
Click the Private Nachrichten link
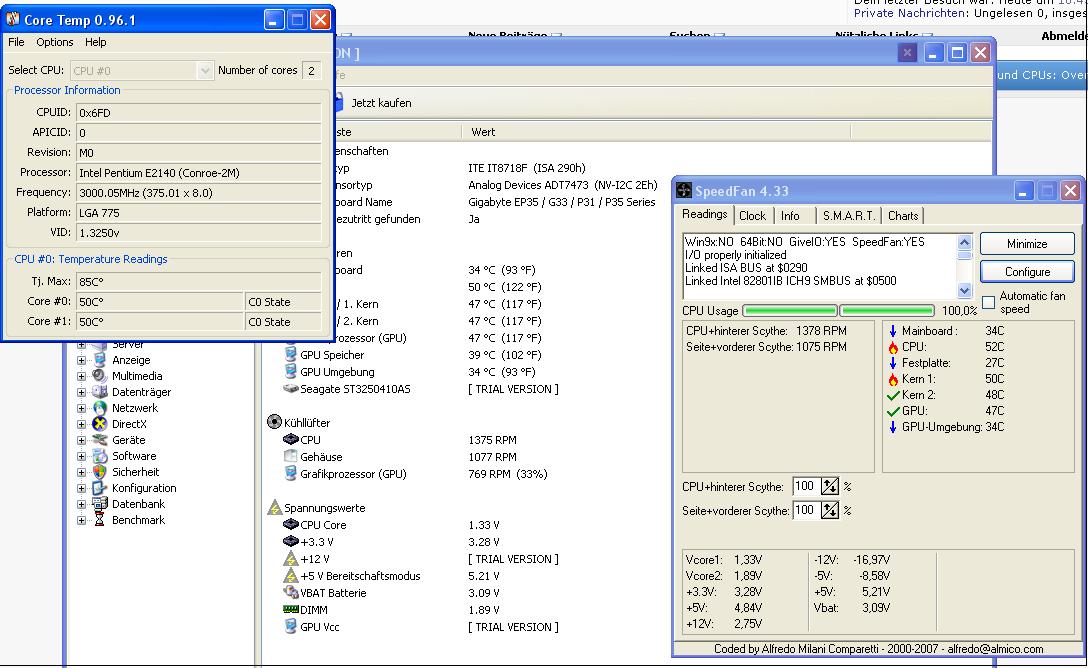(910, 13)
